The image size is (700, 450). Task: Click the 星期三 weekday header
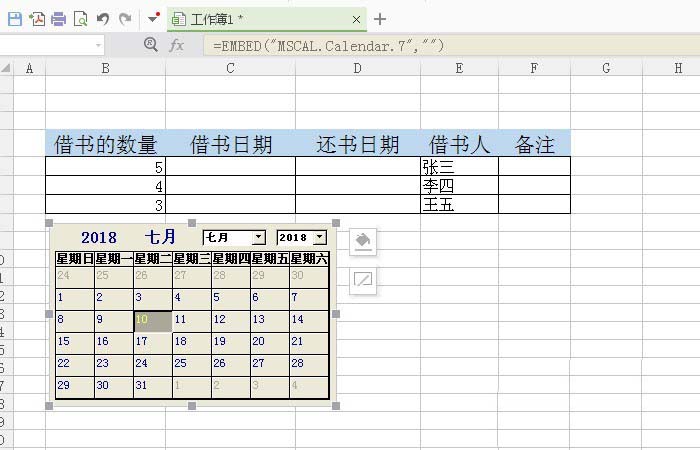pos(192,259)
